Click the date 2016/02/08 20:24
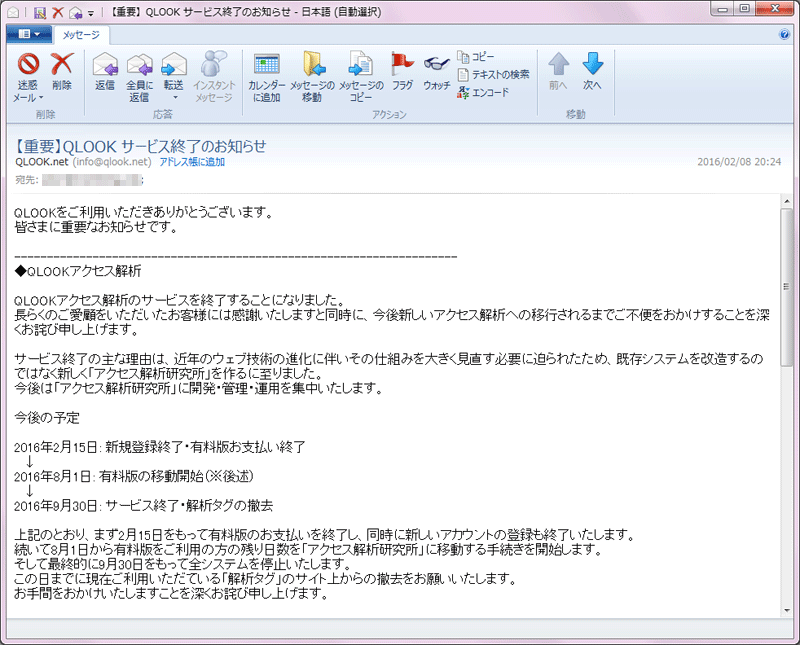Viewport: 800px width, 645px height. pyautogui.click(x=739, y=162)
